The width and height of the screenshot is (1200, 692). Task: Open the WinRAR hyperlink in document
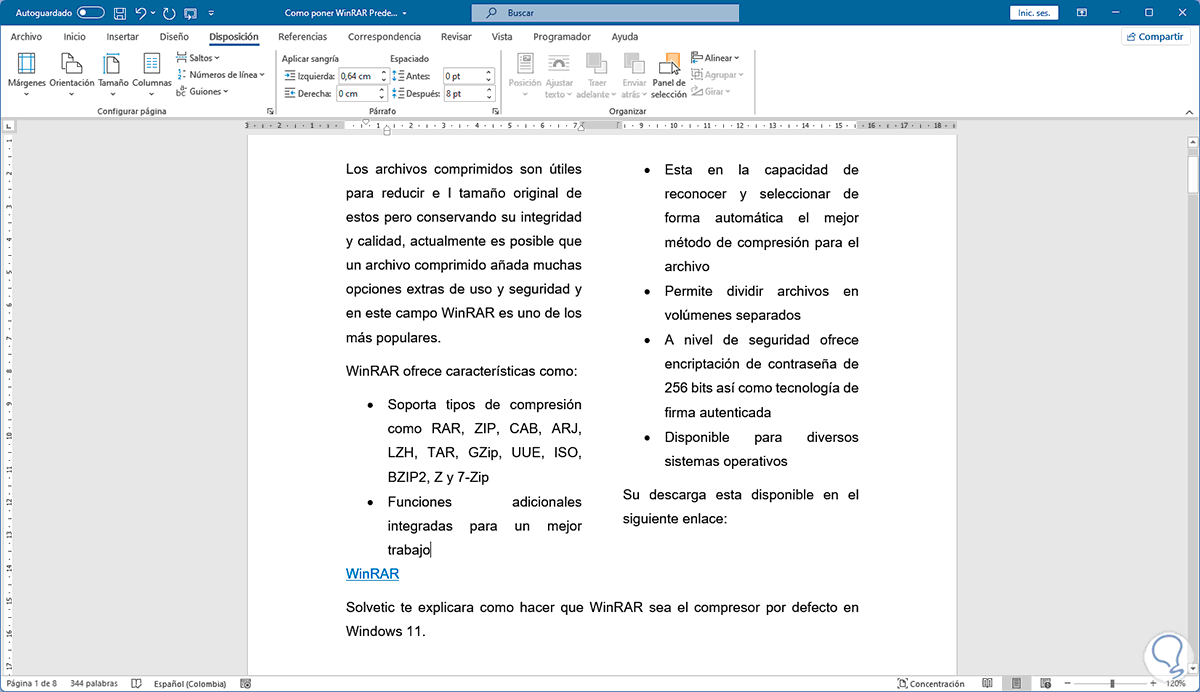pyautogui.click(x=372, y=573)
